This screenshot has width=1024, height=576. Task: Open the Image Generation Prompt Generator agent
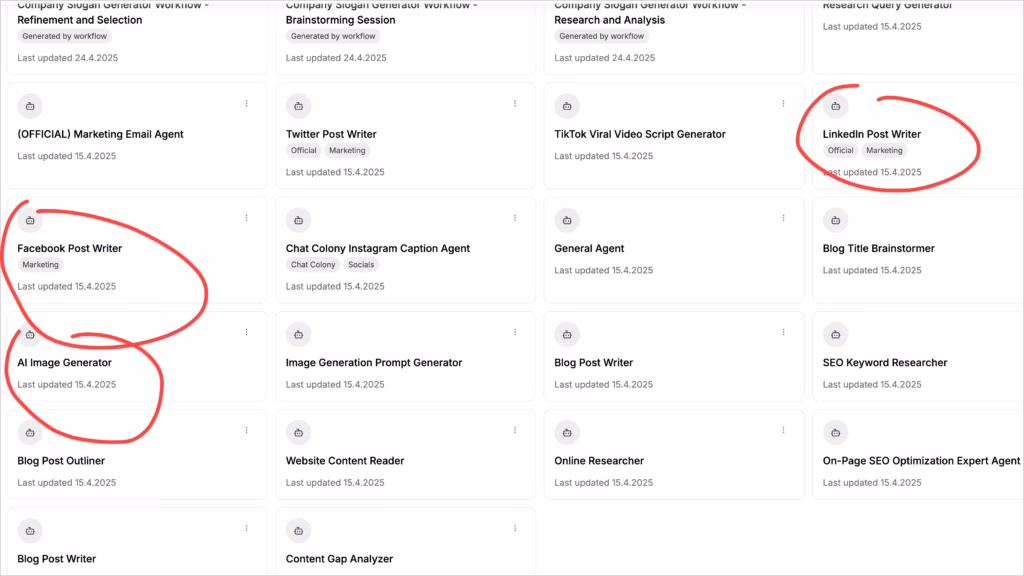(374, 362)
